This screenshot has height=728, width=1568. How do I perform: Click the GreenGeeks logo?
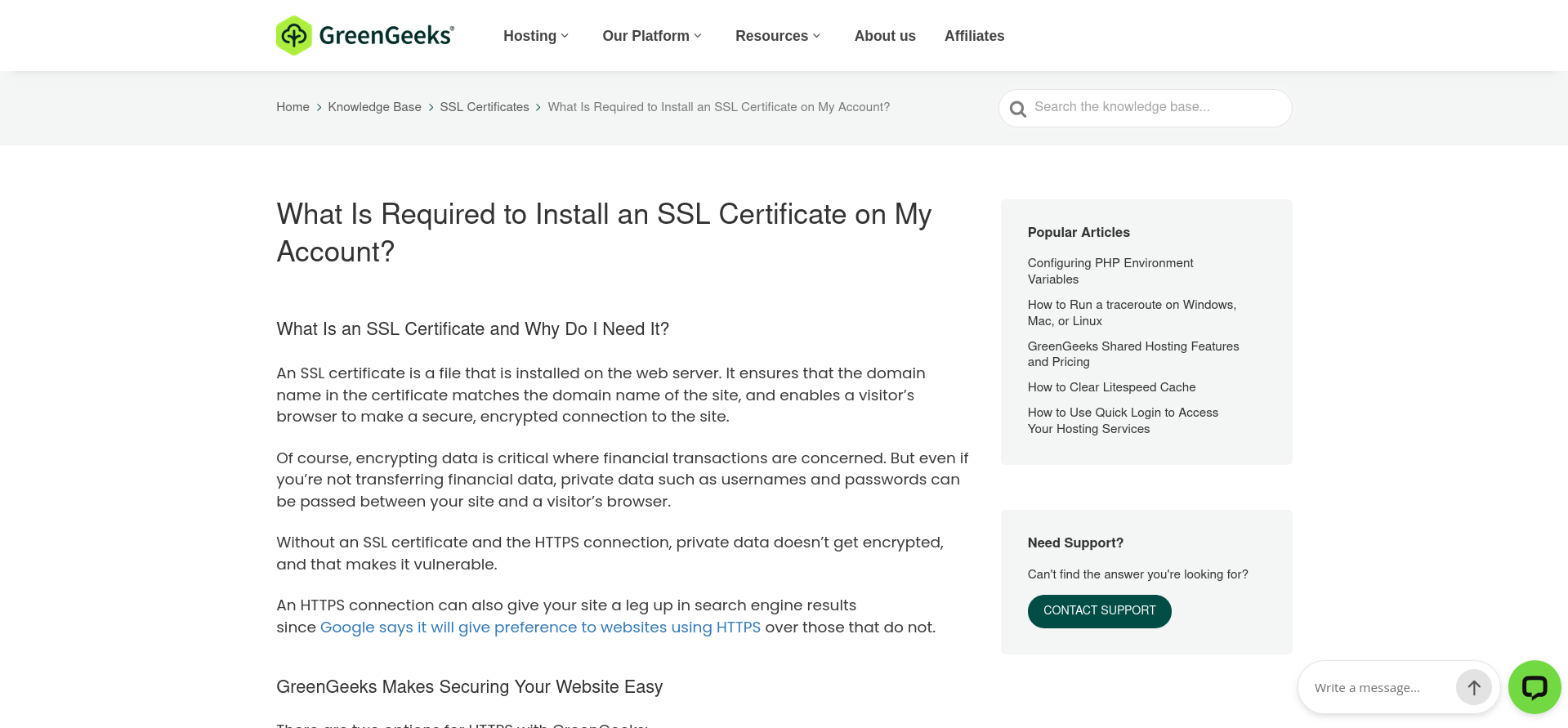365,35
